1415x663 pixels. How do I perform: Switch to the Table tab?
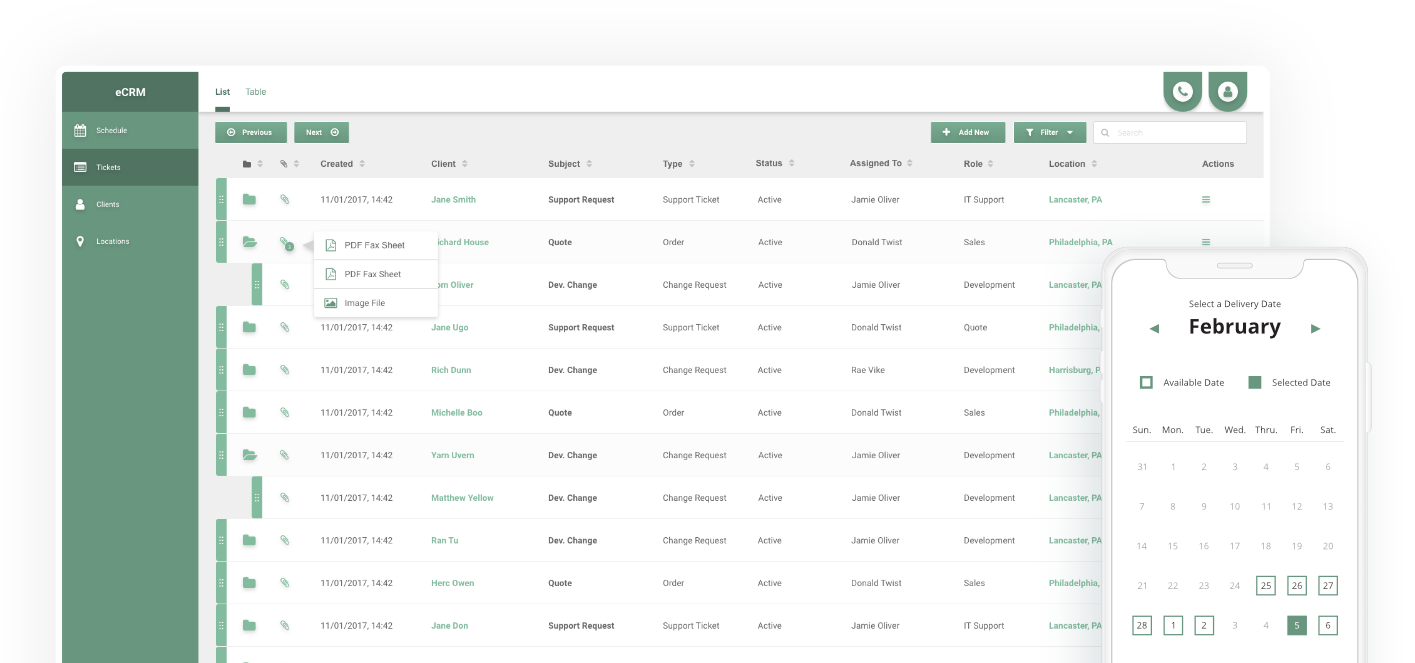click(x=256, y=92)
